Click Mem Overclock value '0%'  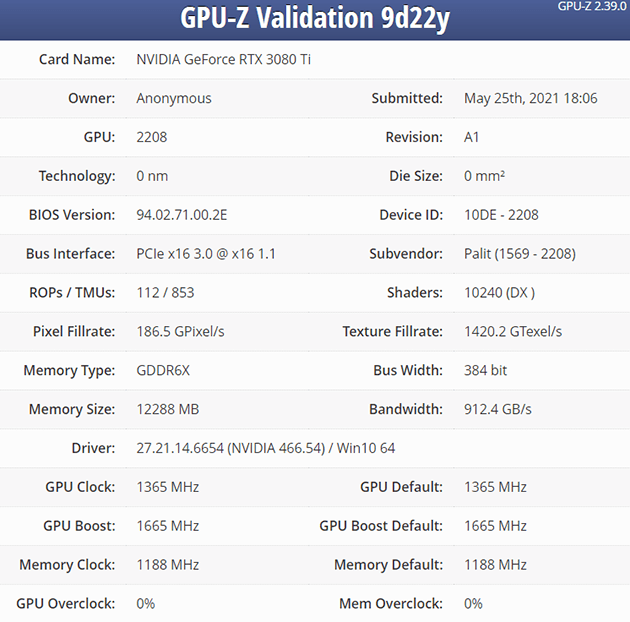pyautogui.click(x=473, y=604)
